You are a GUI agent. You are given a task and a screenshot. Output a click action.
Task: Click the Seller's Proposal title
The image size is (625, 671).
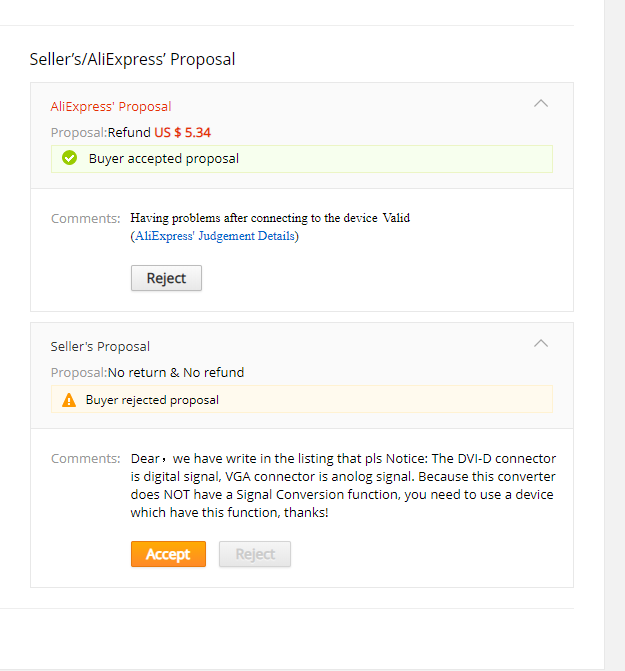pyautogui.click(x=100, y=347)
